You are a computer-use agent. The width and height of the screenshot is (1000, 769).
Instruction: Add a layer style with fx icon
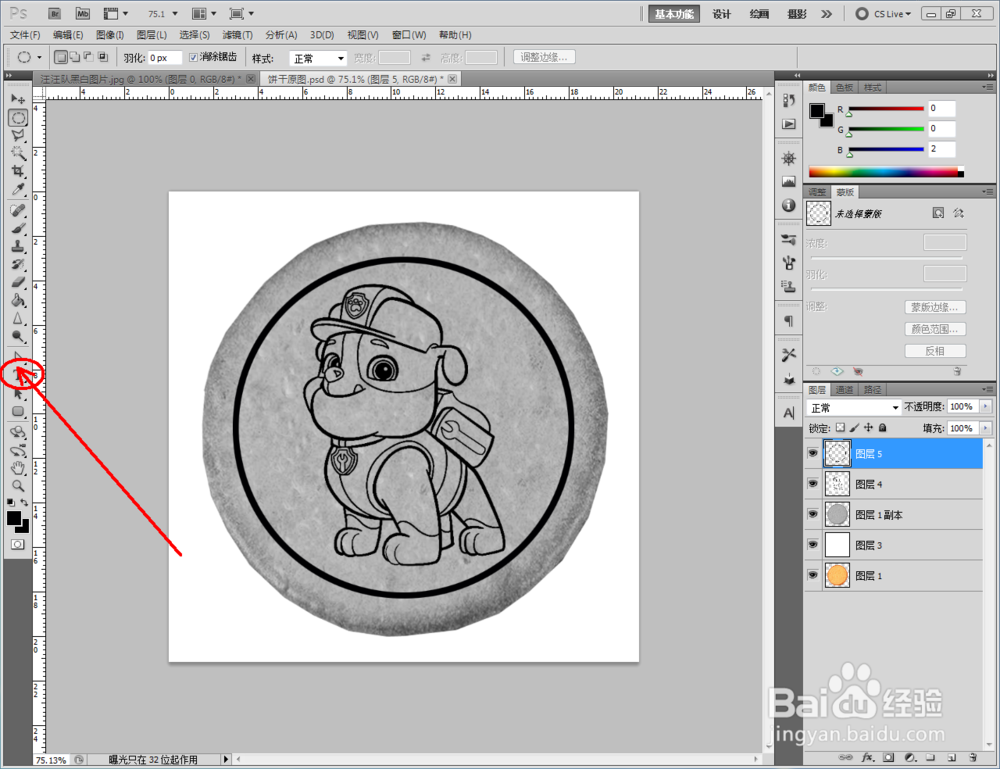tap(867, 758)
